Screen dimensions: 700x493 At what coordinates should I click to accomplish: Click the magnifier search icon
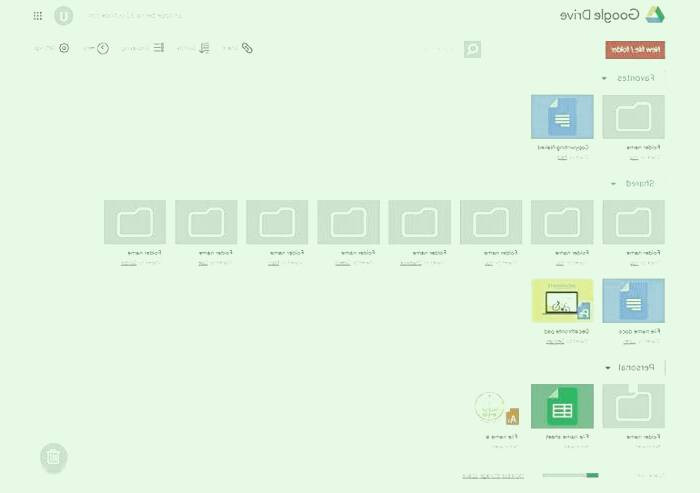tap(472, 49)
